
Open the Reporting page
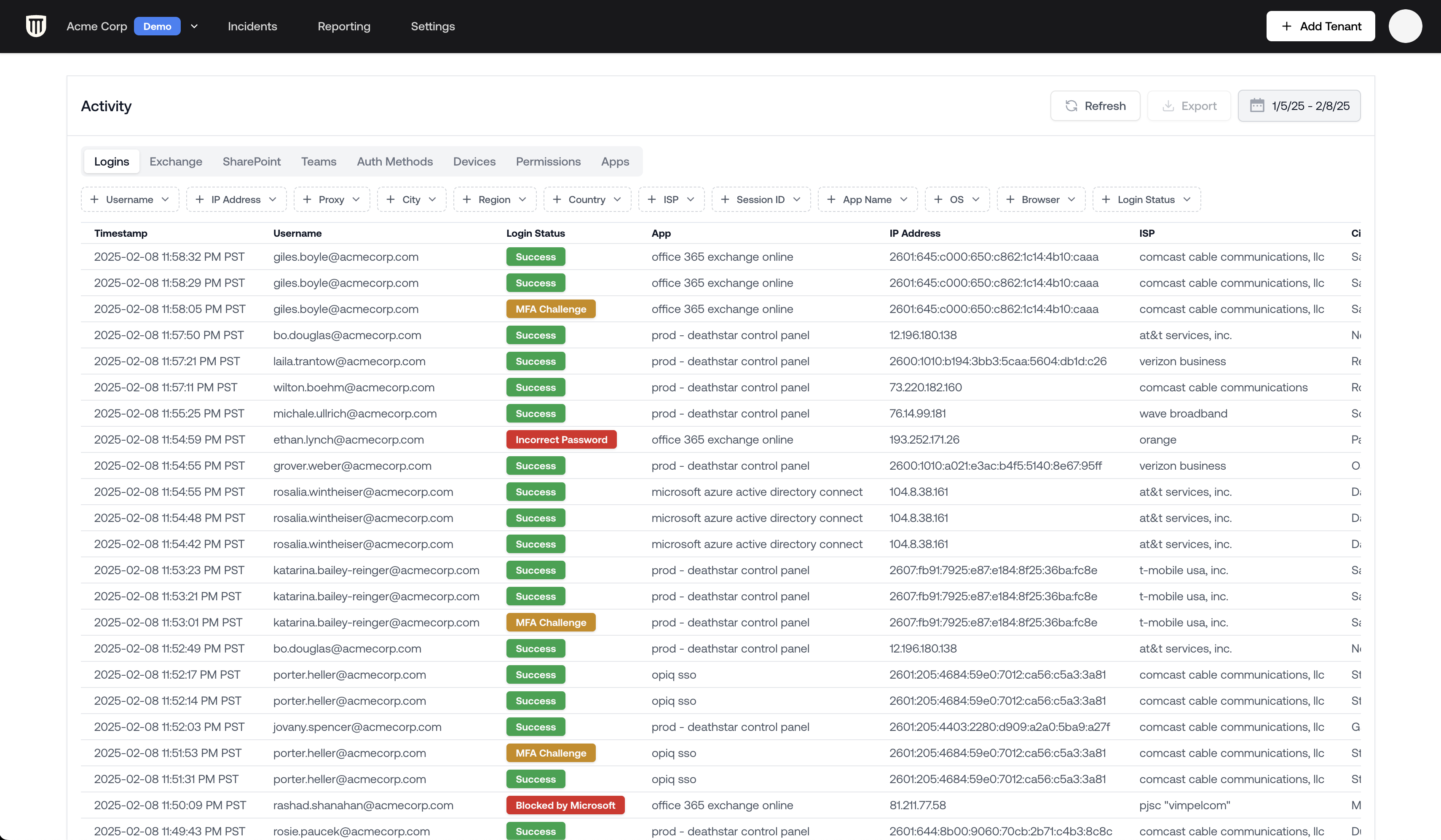pyautogui.click(x=344, y=26)
